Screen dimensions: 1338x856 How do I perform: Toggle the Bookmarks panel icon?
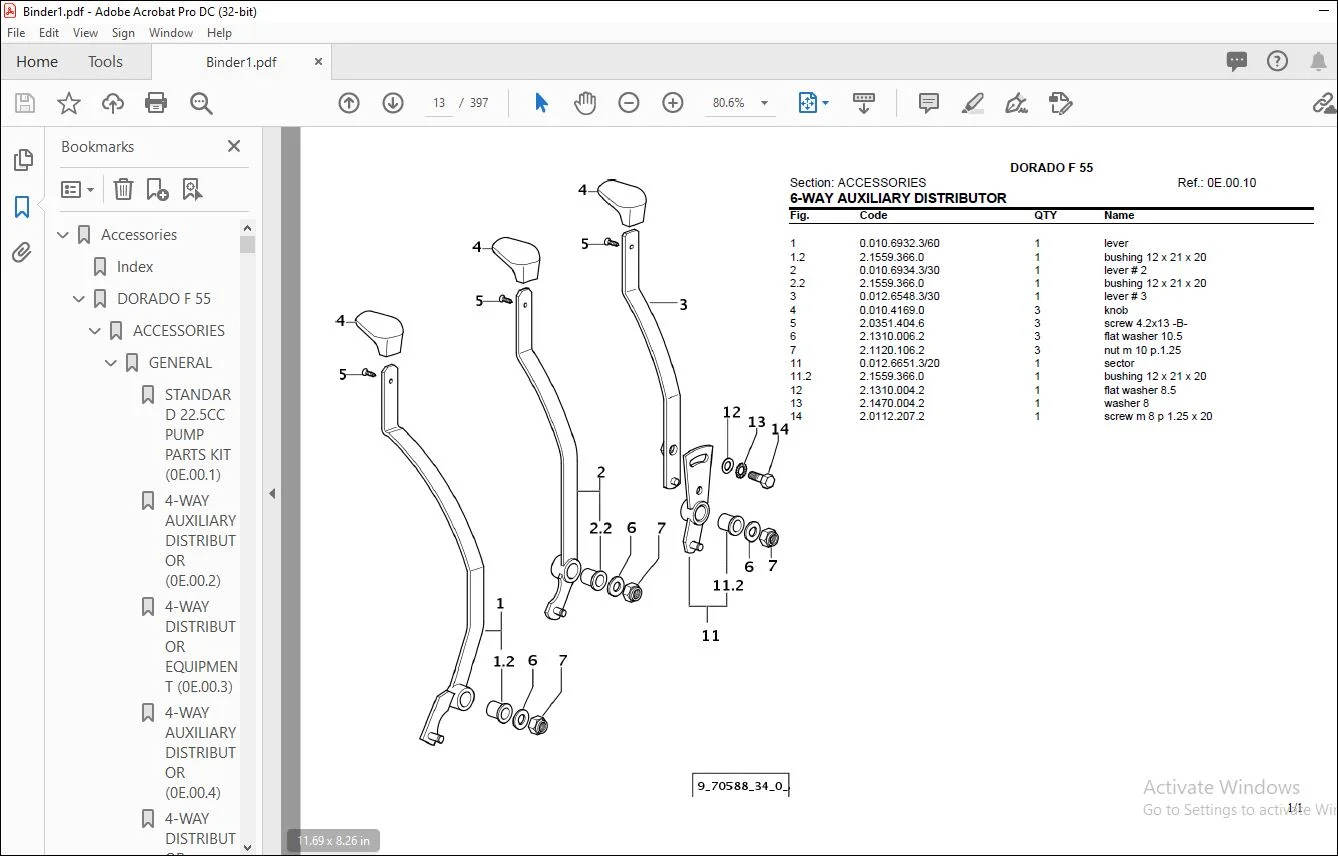(x=22, y=207)
